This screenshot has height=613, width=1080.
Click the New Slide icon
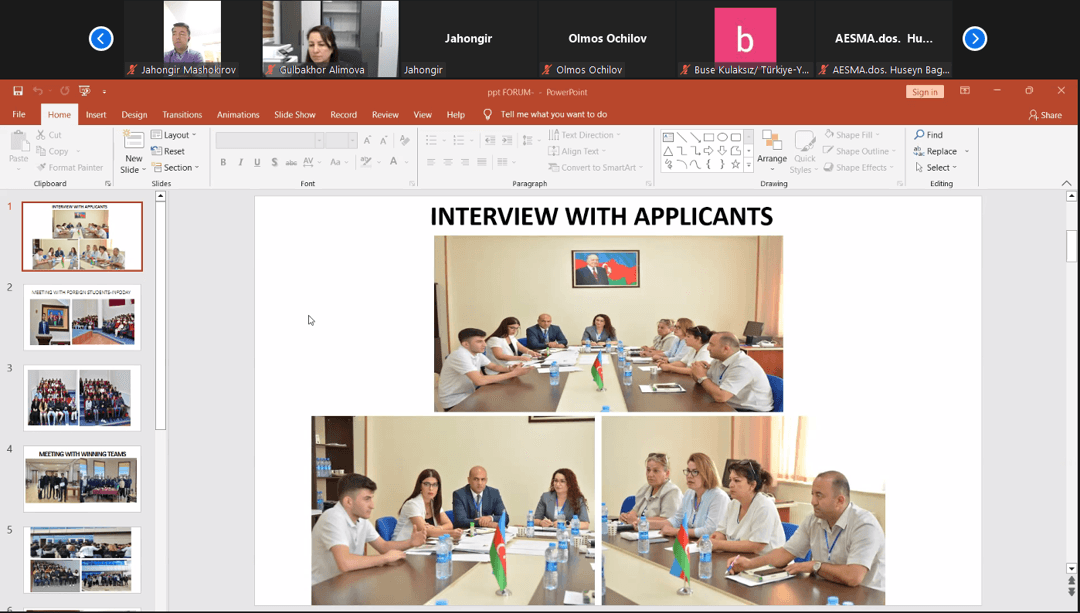(x=133, y=141)
